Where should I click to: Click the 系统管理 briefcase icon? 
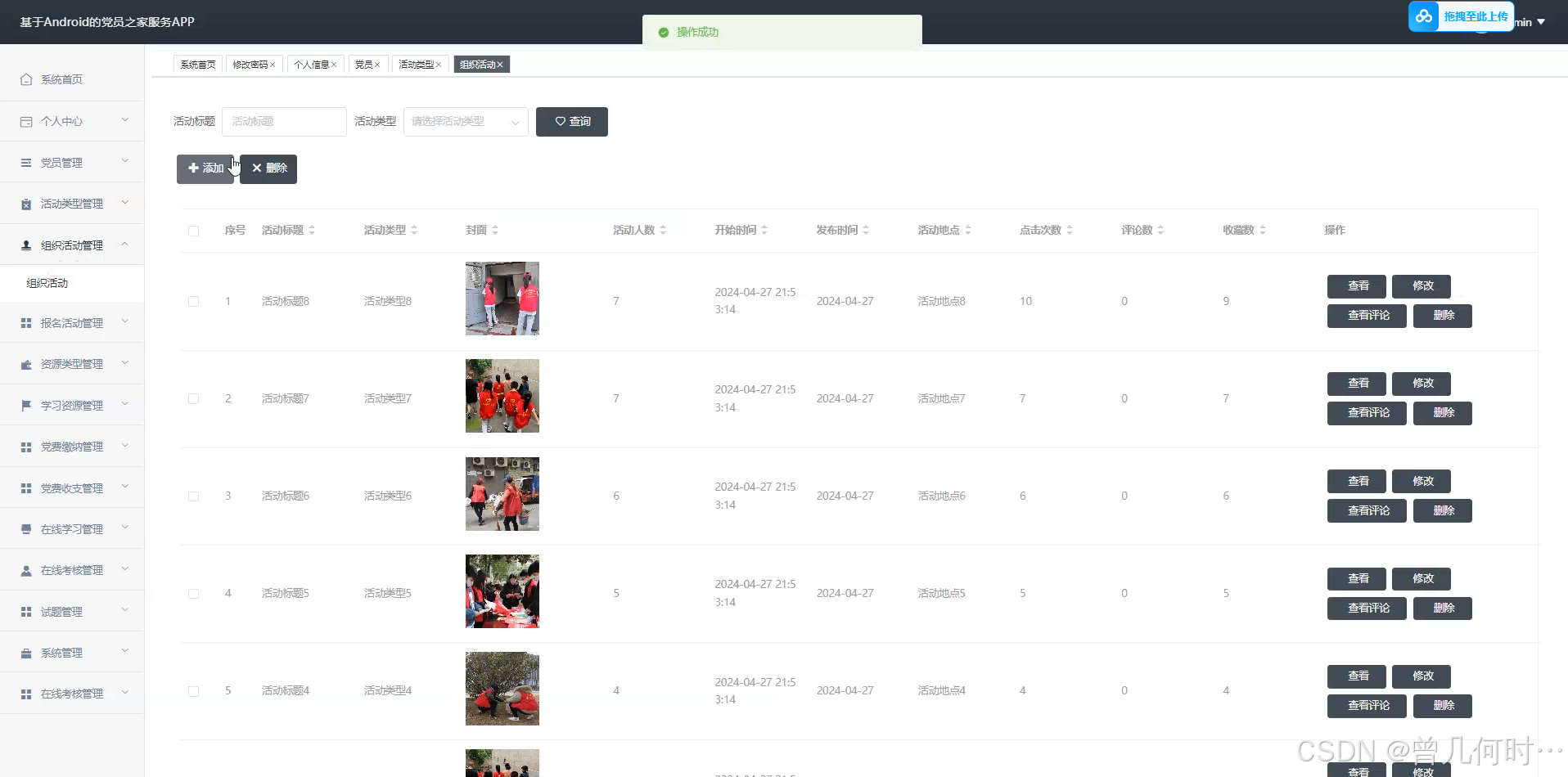(x=26, y=653)
